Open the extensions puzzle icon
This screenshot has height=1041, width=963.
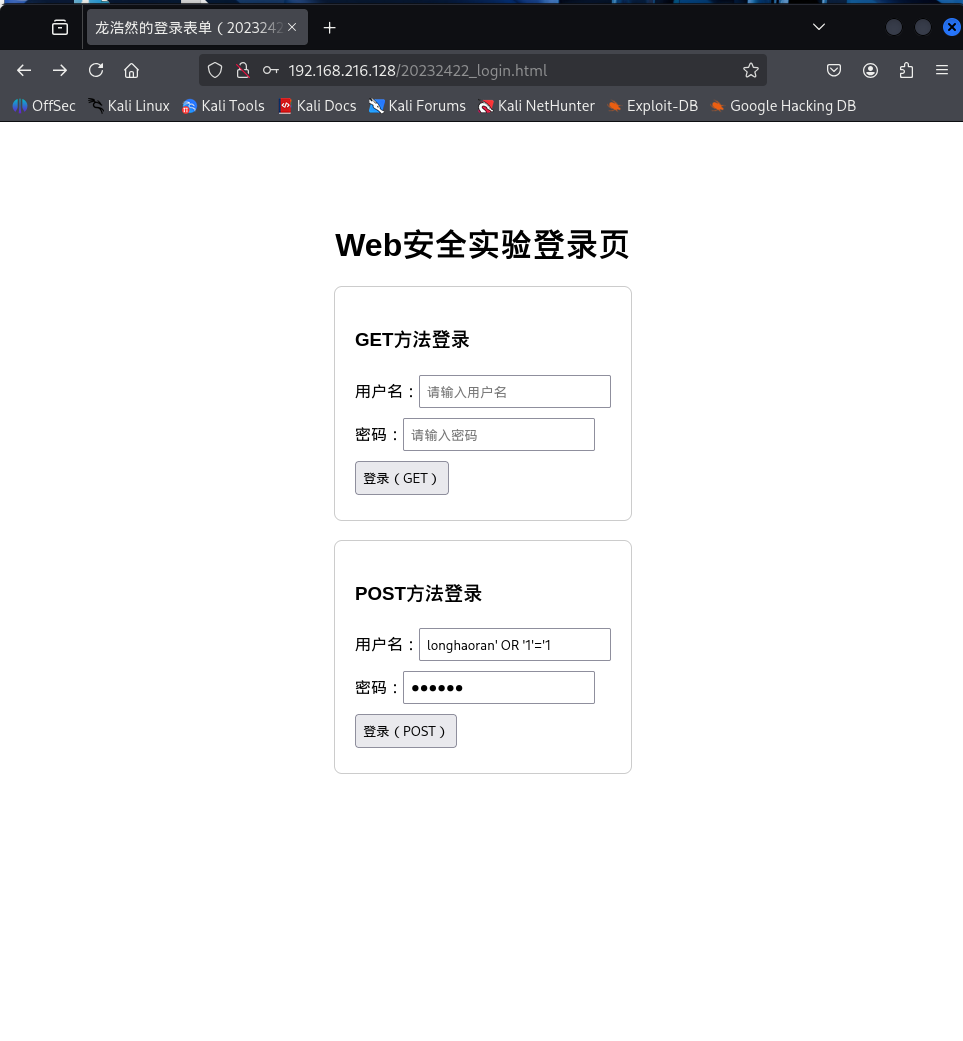[906, 70]
